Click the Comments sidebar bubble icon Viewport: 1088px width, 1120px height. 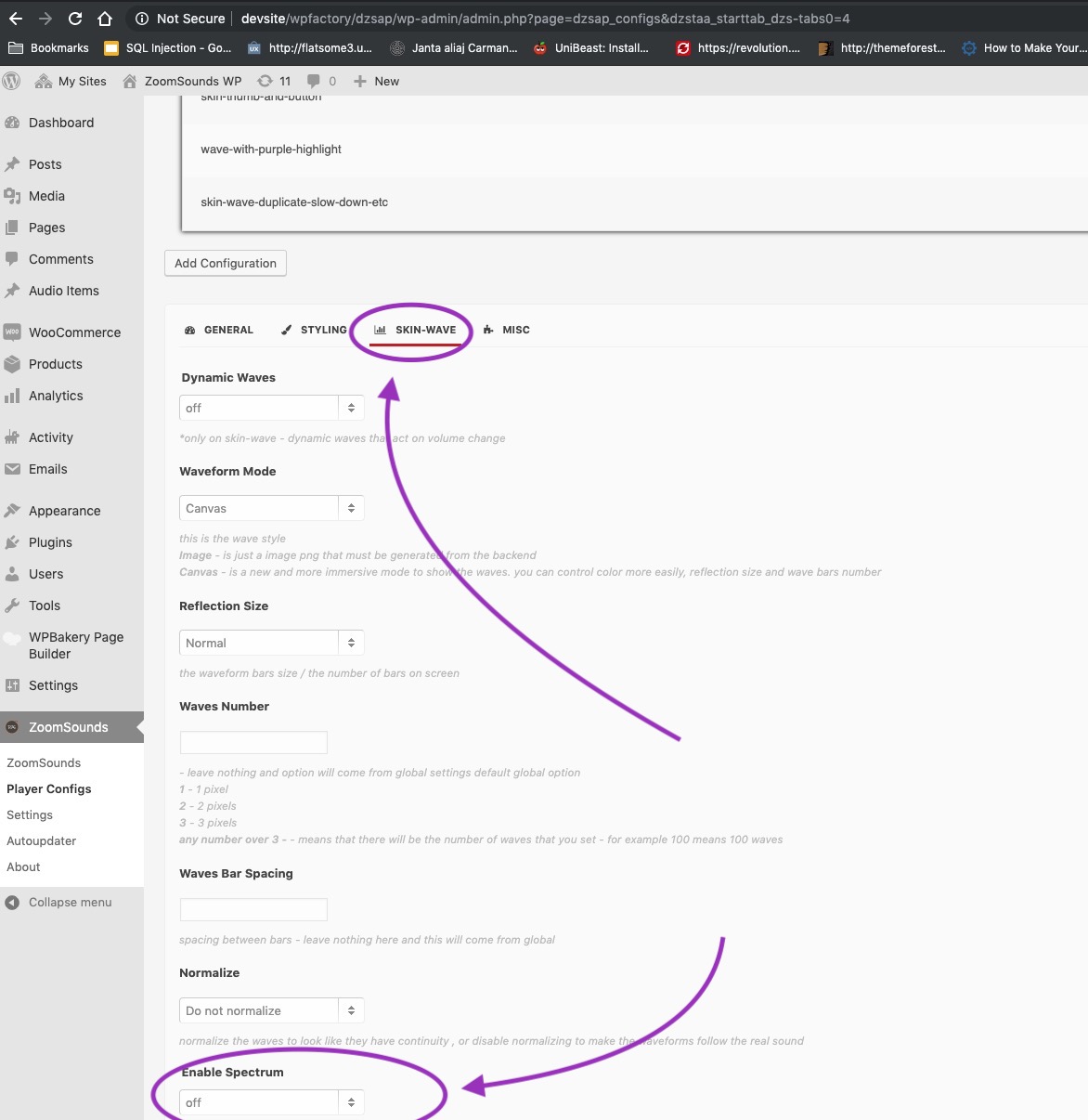click(12, 259)
